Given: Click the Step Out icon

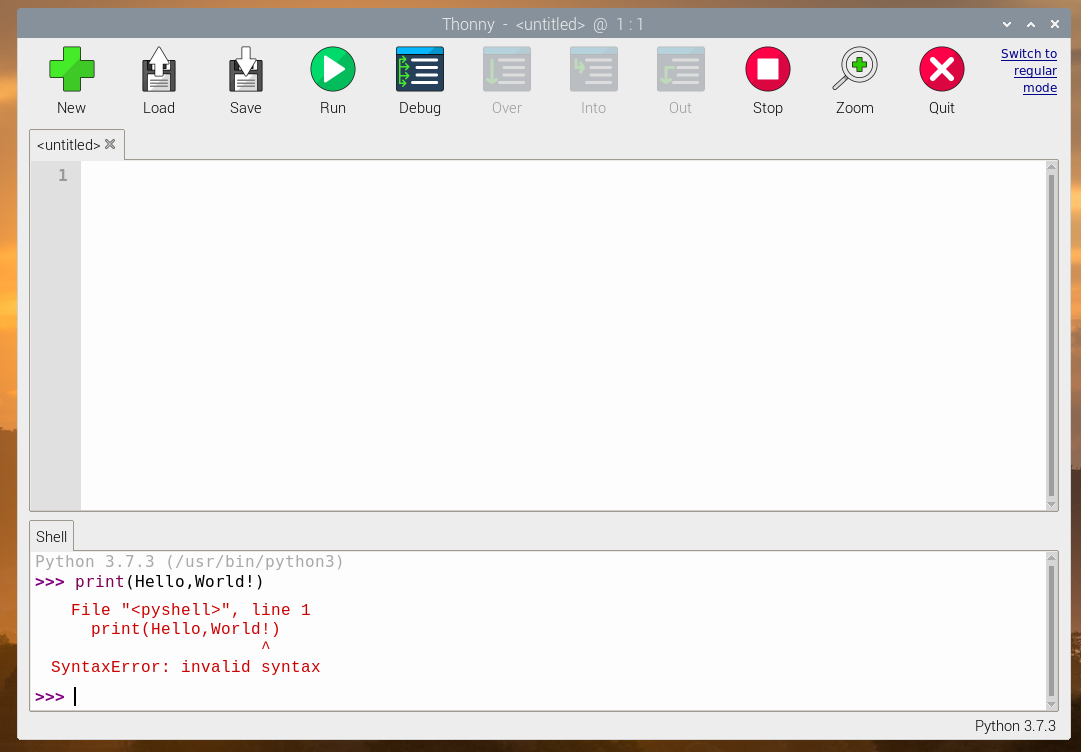Looking at the screenshot, I should 680,70.
